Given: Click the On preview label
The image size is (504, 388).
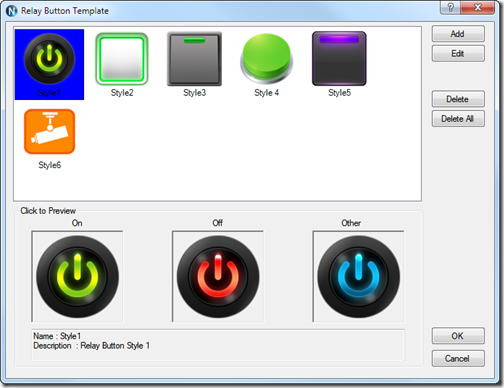Looking at the screenshot, I should coord(77,223).
